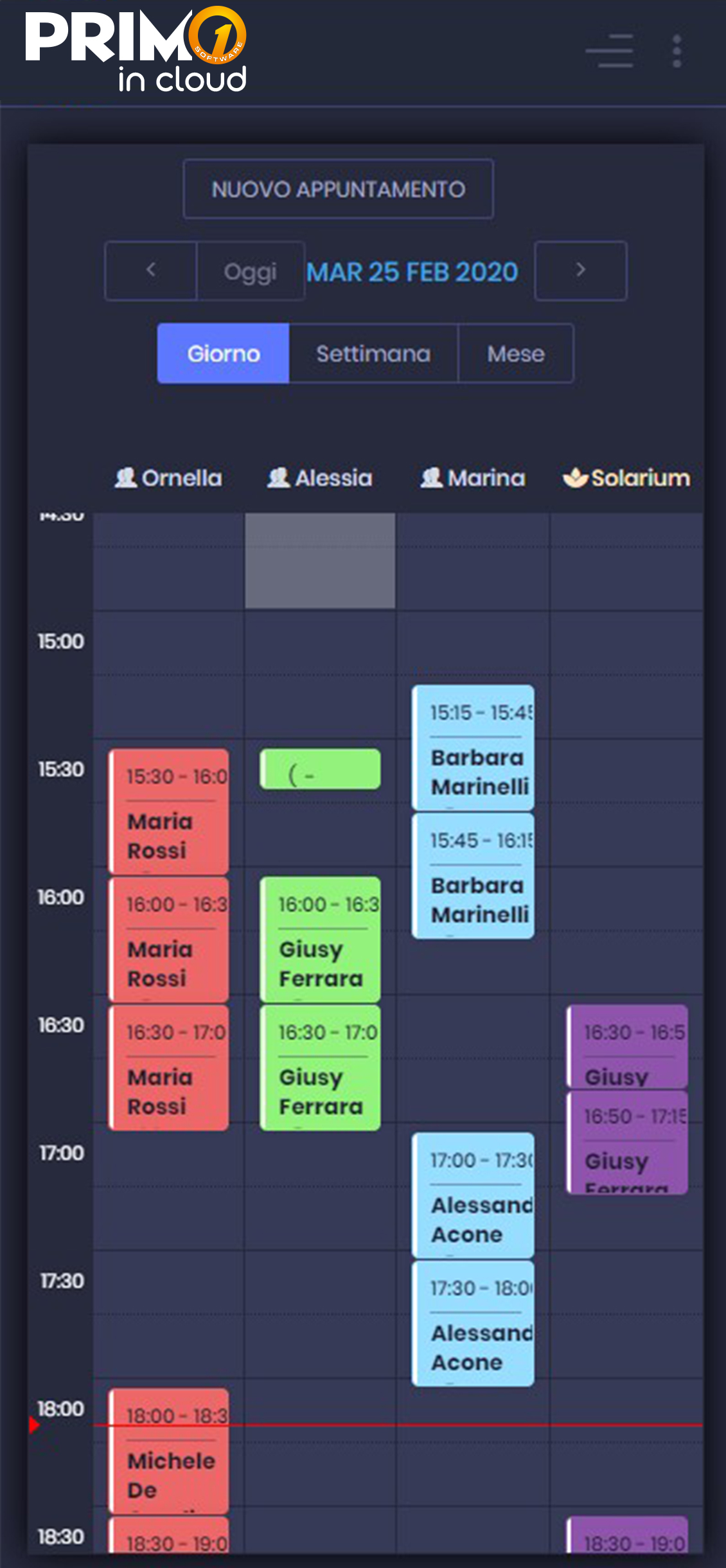726x1568 pixels.
Task: Switch to Settimana view
Action: point(373,353)
